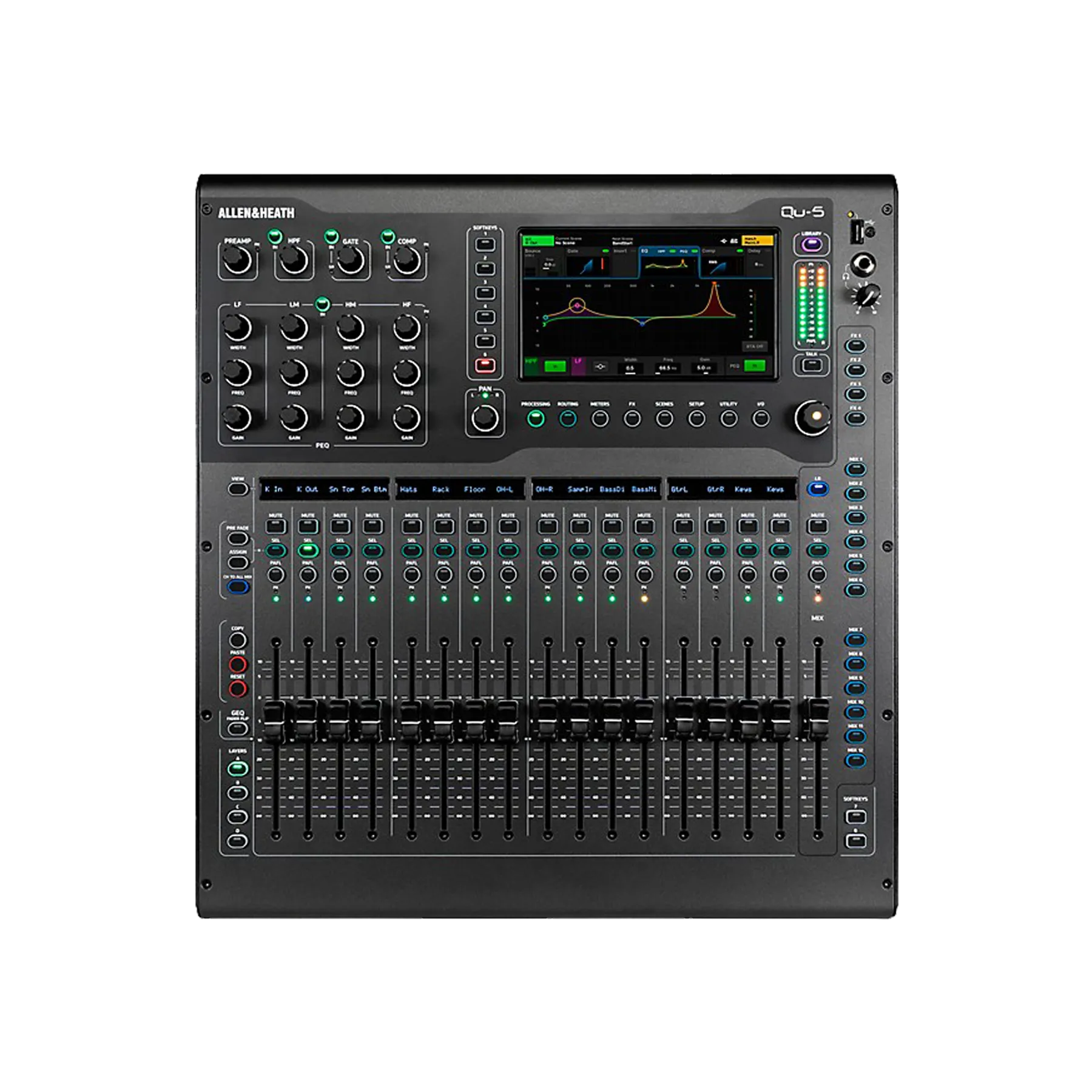Click the LR master fader cap
This screenshot has height=1092, width=1092.
pos(818,721)
